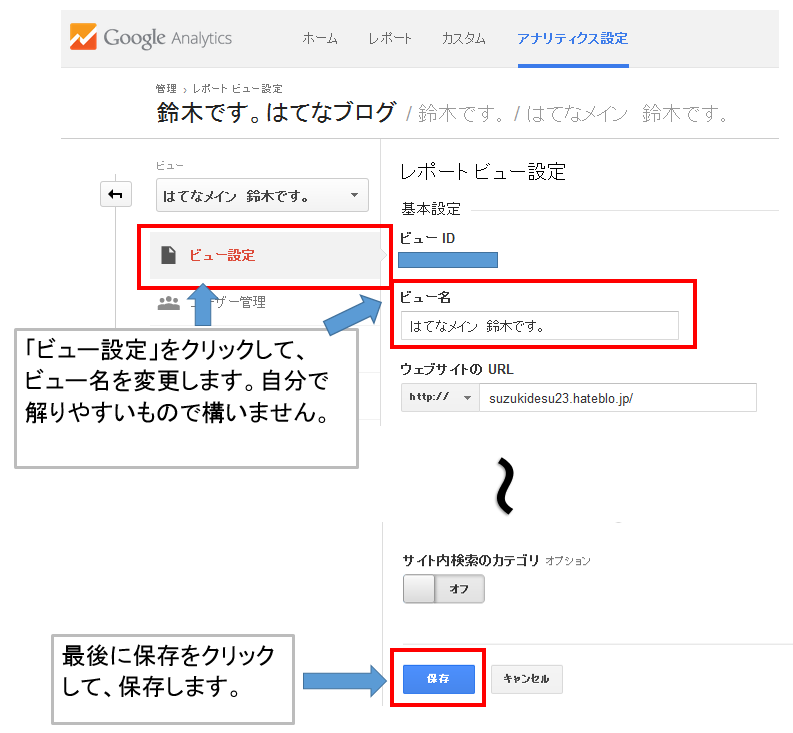Click the レポート ビュー設定 heading
The width and height of the screenshot is (793, 733).
(482, 172)
